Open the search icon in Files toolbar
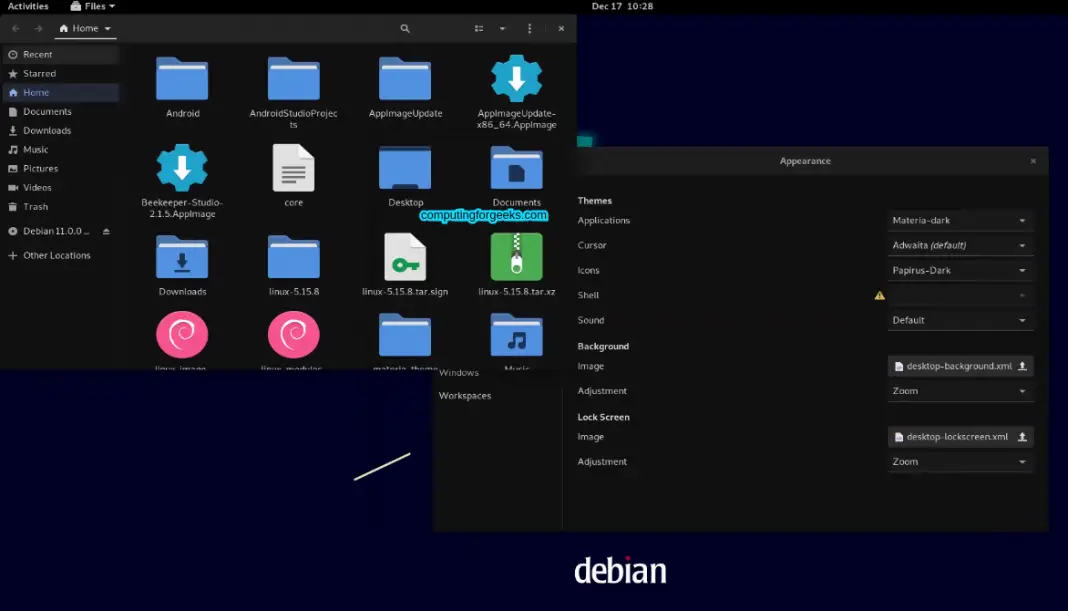The width and height of the screenshot is (1068, 611). [x=405, y=28]
